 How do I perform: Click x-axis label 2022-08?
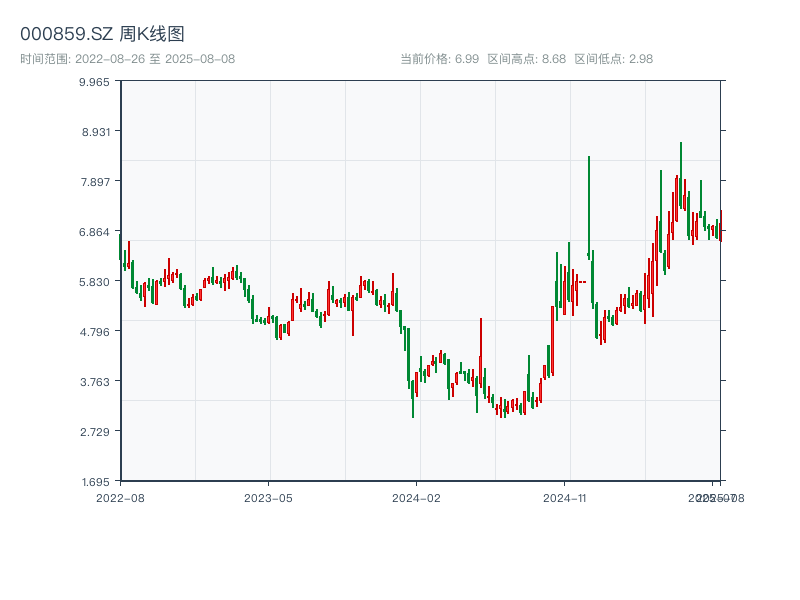pyautogui.click(x=120, y=498)
